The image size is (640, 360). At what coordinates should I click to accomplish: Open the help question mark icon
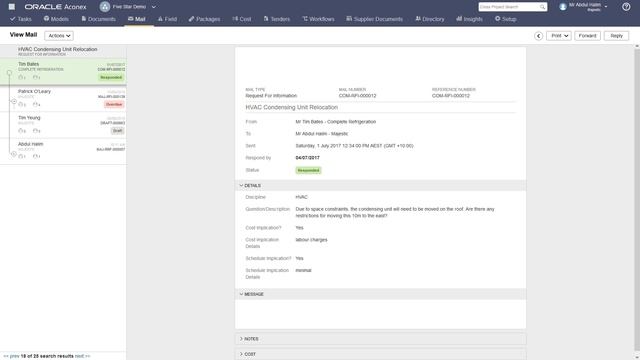(x=626, y=7)
